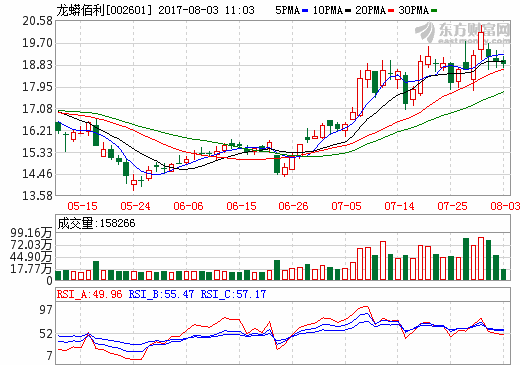This screenshot has height=365, width=520.
Task: Click the highest red candlestick near 20.58
Action: coord(481,41)
